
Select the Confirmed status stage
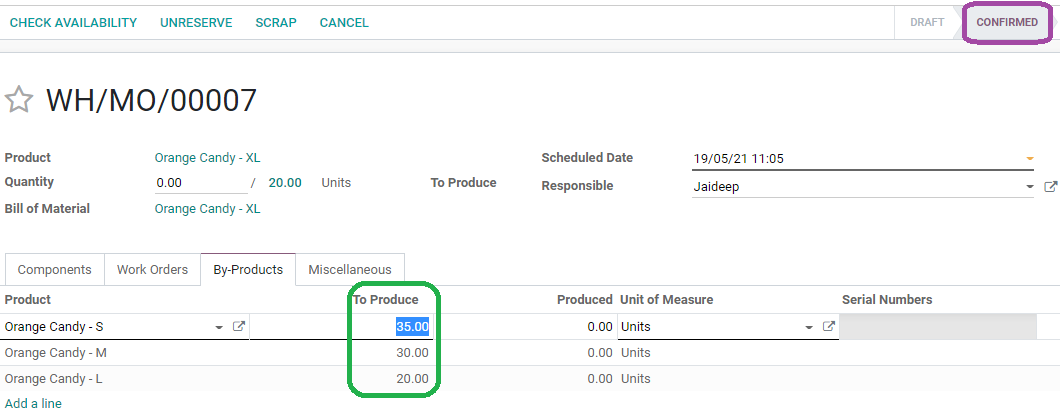click(1007, 22)
